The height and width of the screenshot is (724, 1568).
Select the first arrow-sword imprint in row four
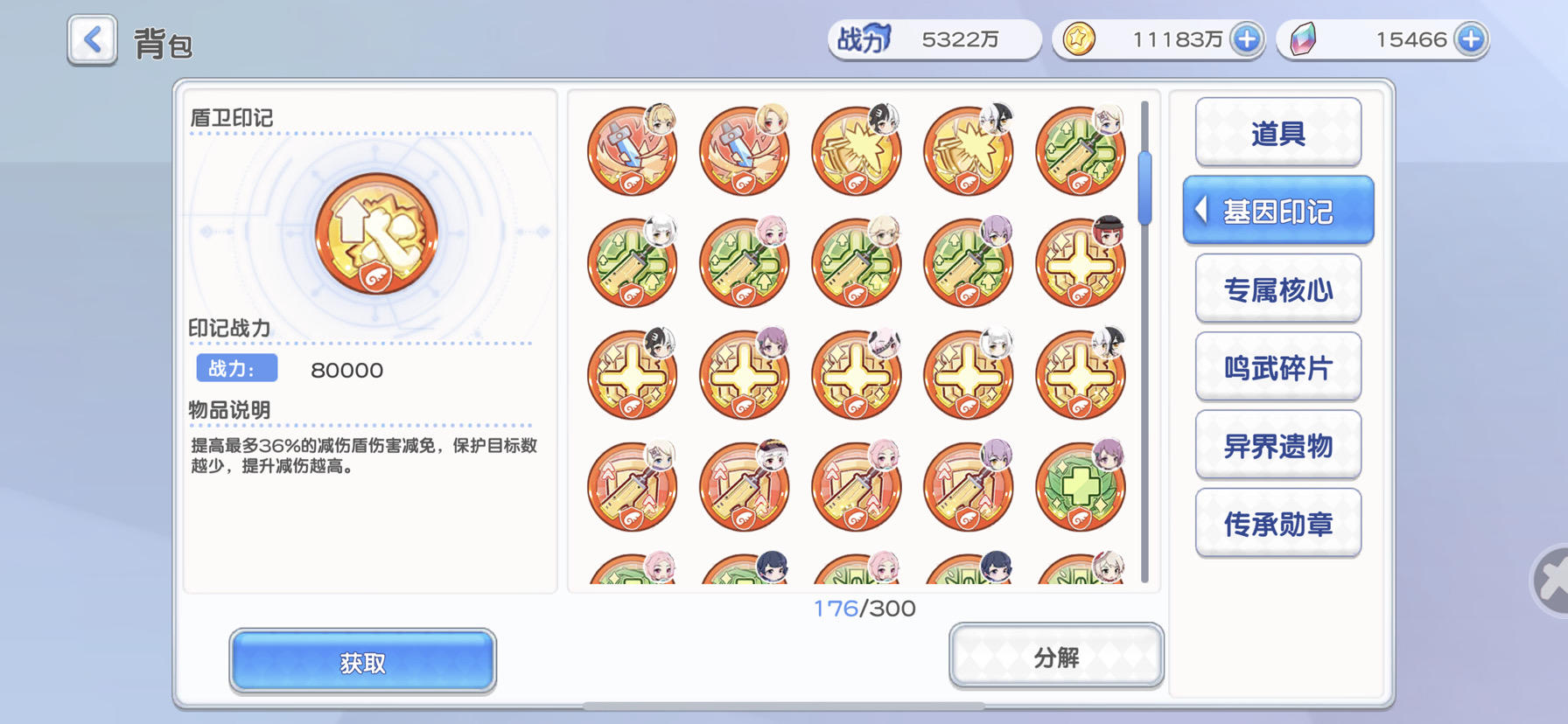pyautogui.click(x=633, y=485)
